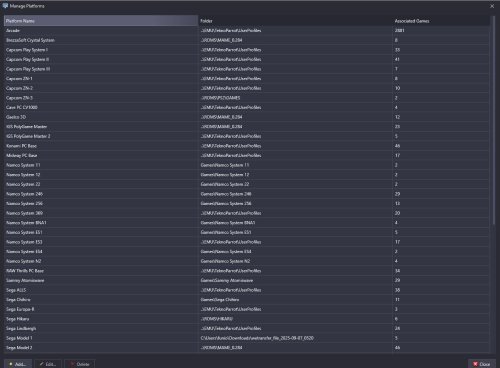
Task: Click the Close button at bottom right
Action: pos(482,364)
